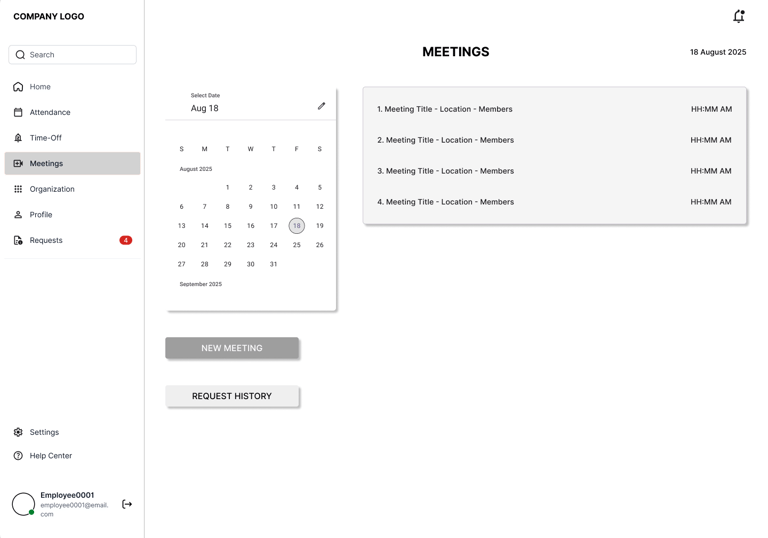Click the pencil edit date icon

(x=321, y=106)
